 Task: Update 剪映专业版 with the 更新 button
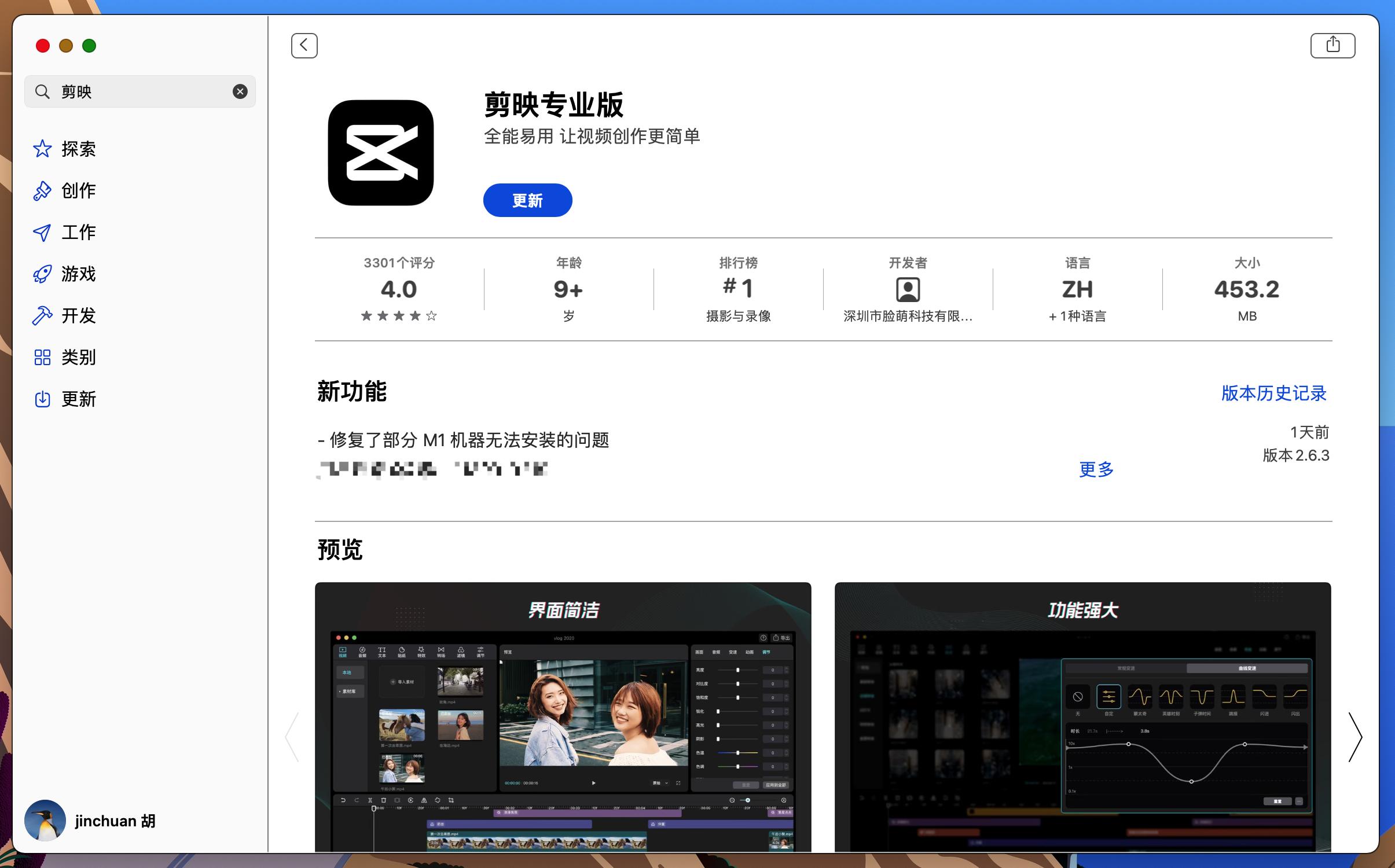pos(527,200)
